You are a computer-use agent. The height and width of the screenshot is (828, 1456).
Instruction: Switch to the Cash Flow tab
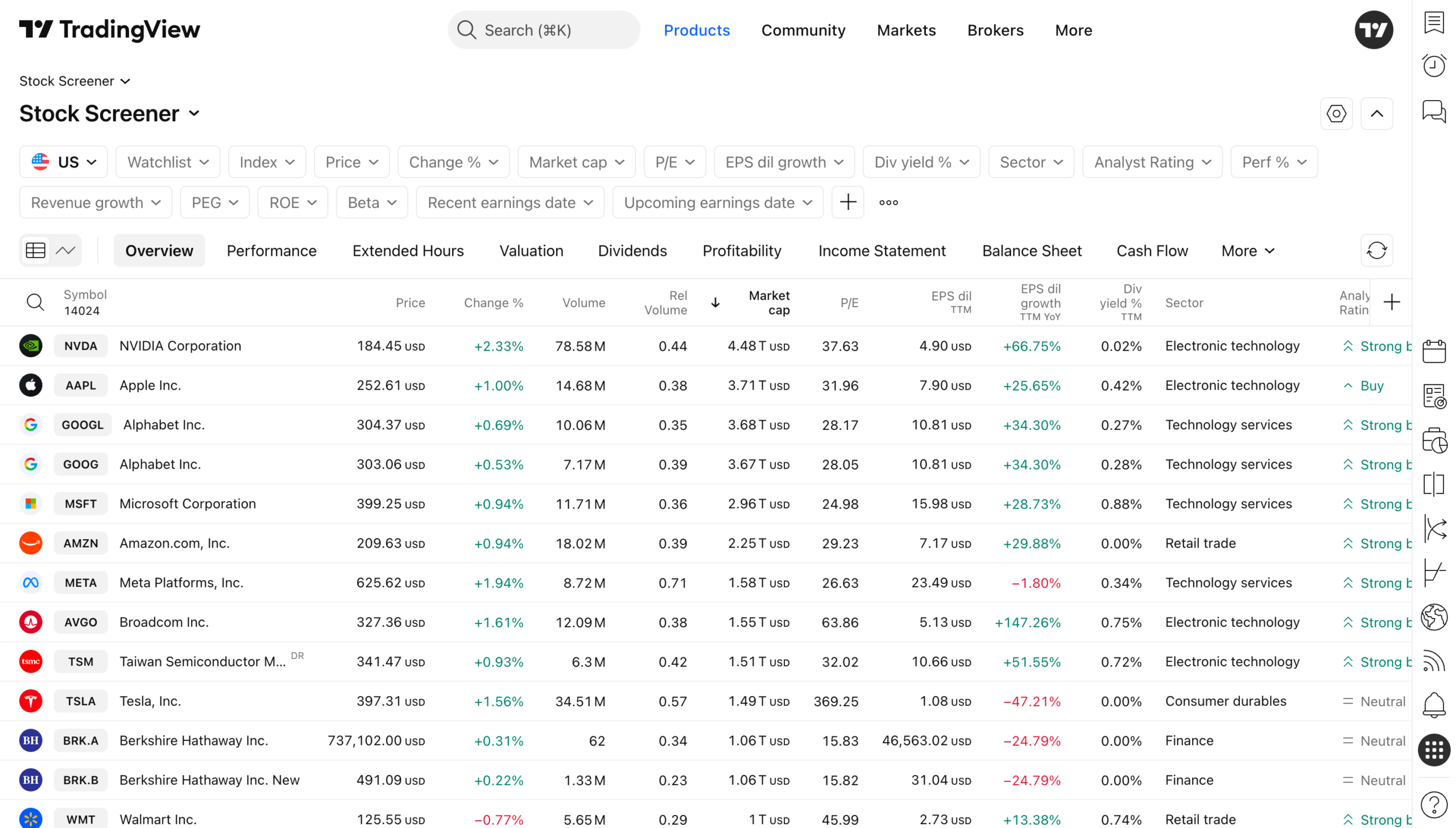coord(1152,251)
